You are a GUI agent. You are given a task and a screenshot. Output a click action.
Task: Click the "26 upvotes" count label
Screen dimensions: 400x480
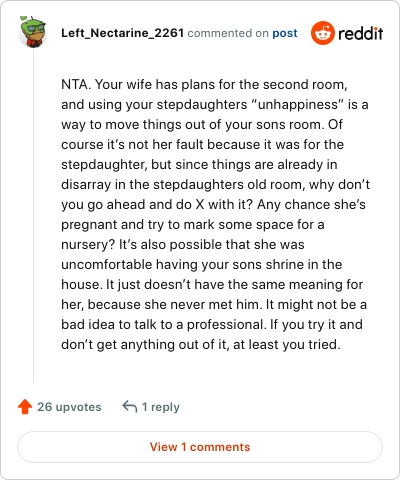[69, 407]
